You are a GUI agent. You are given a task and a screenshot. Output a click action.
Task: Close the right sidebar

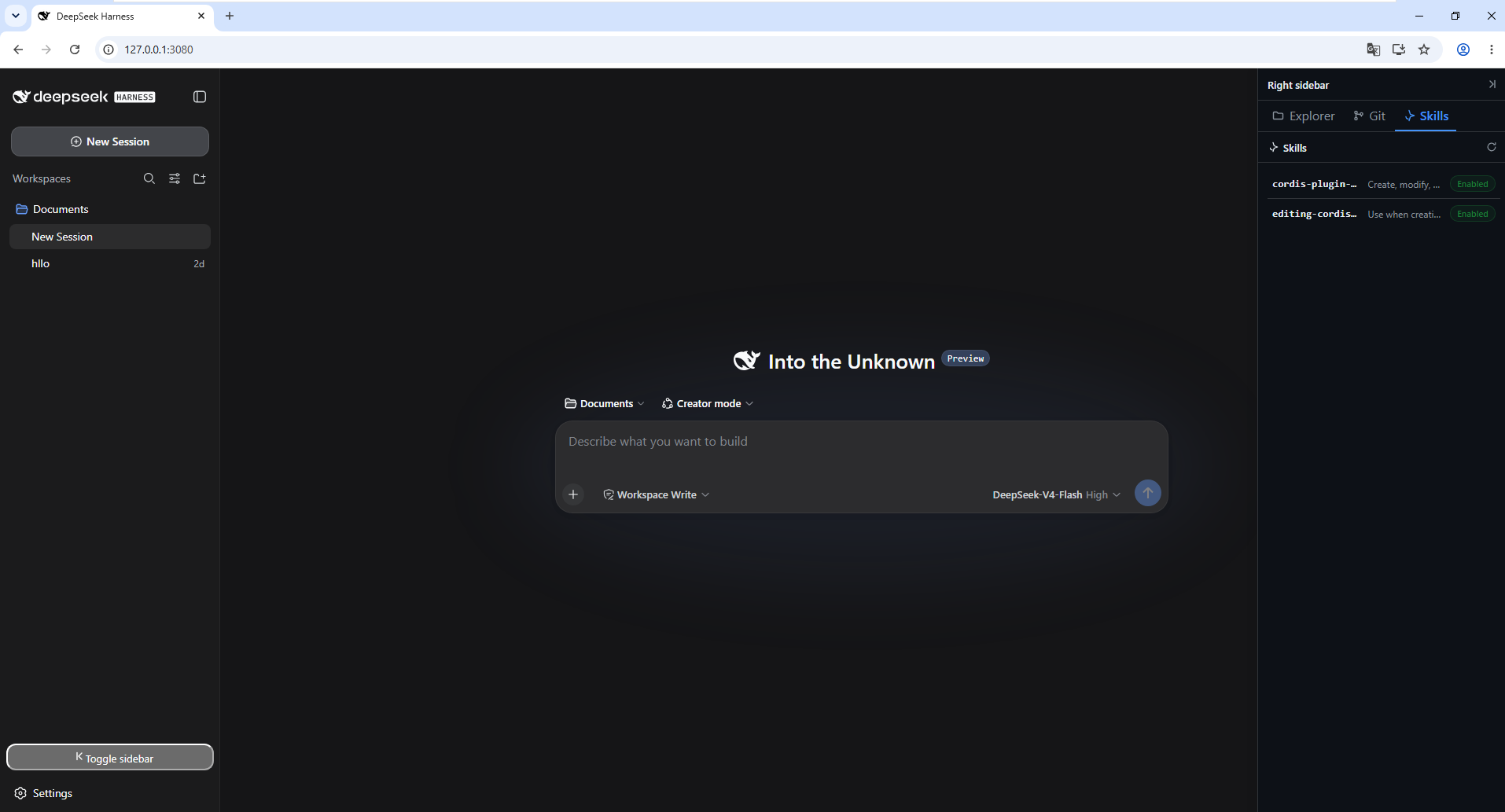(x=1492, y=84)
